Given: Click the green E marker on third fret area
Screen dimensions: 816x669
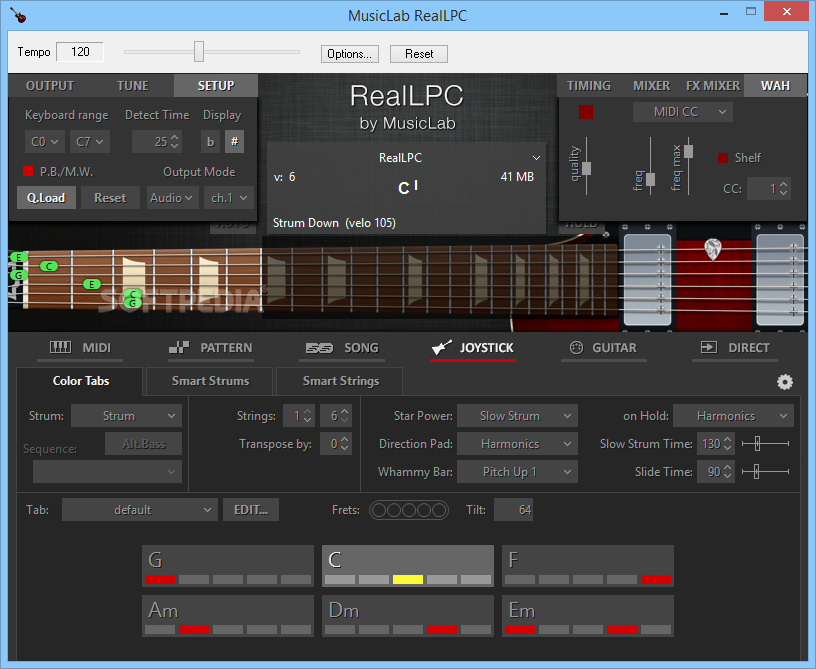Looking at the screenshot, I should pos(92,284).
